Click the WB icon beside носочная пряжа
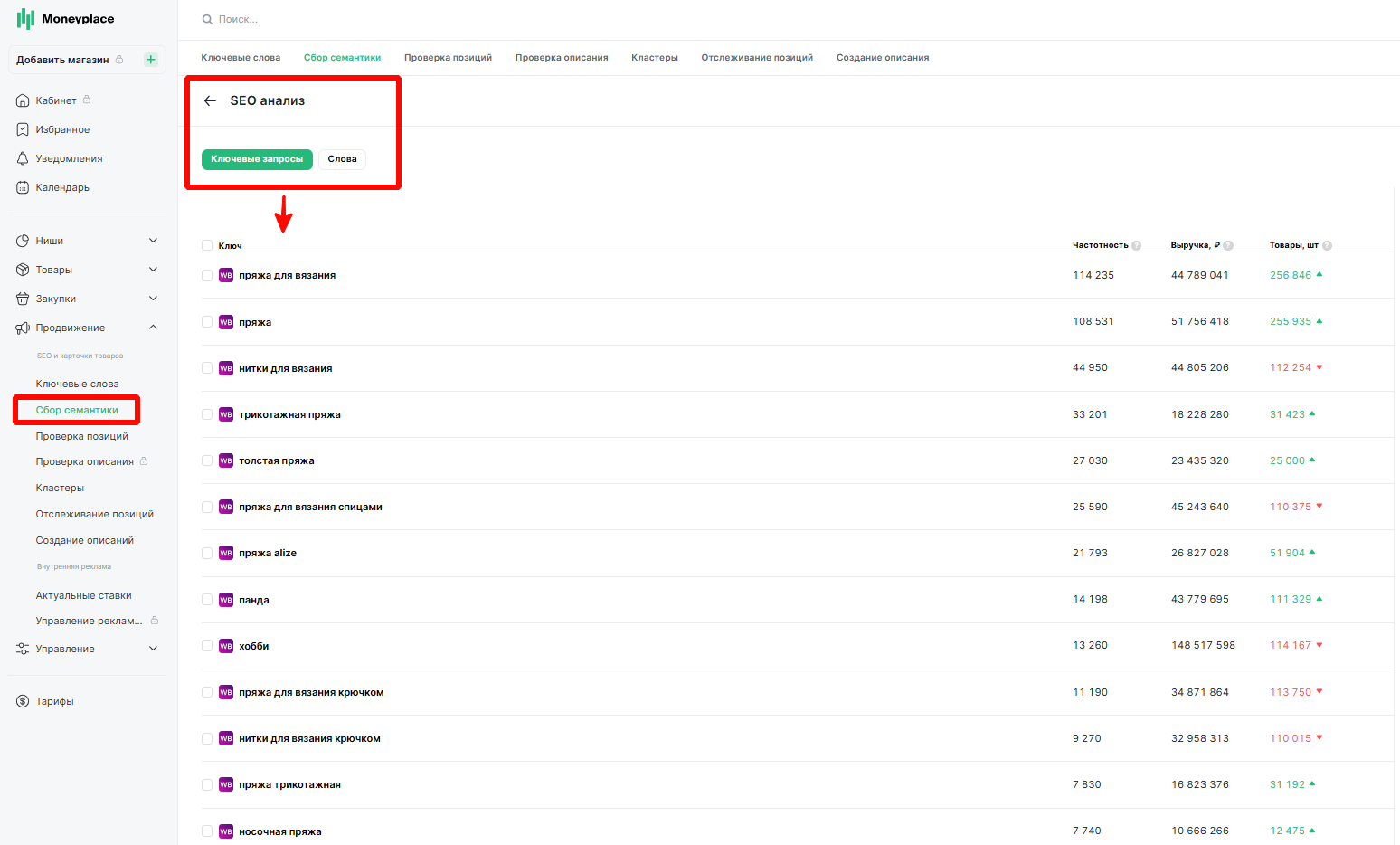Viewport: 1400px width, 845px height. (226, 831)
